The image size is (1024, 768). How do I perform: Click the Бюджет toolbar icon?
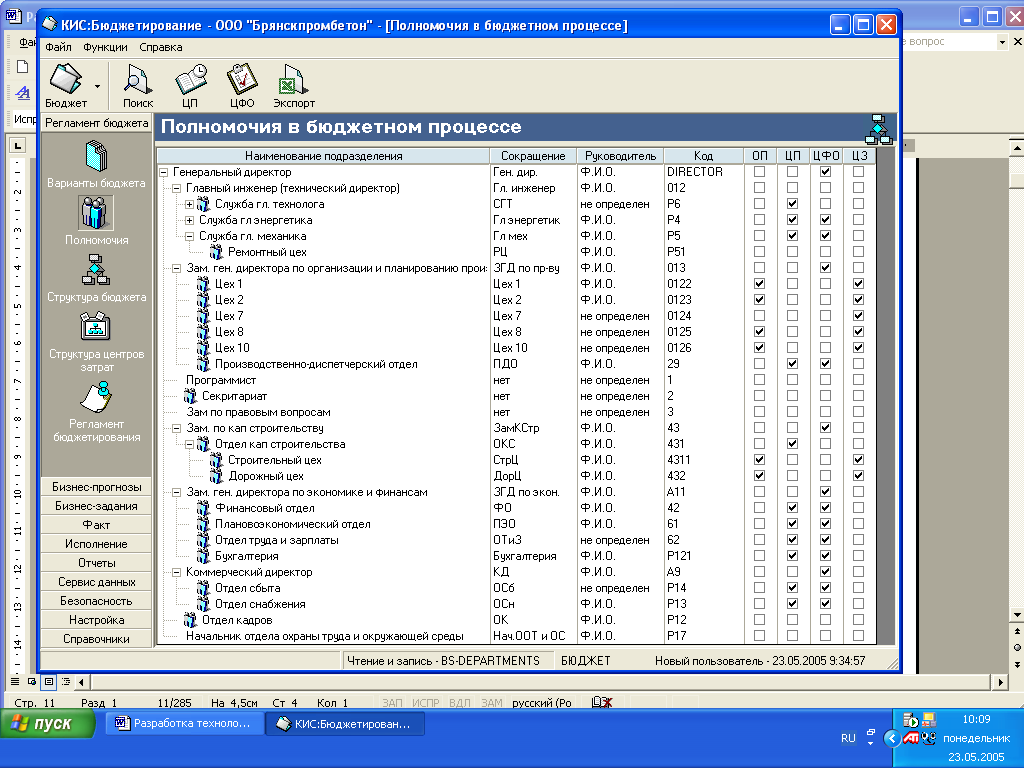pyautogui.click(x=65, y=80)
